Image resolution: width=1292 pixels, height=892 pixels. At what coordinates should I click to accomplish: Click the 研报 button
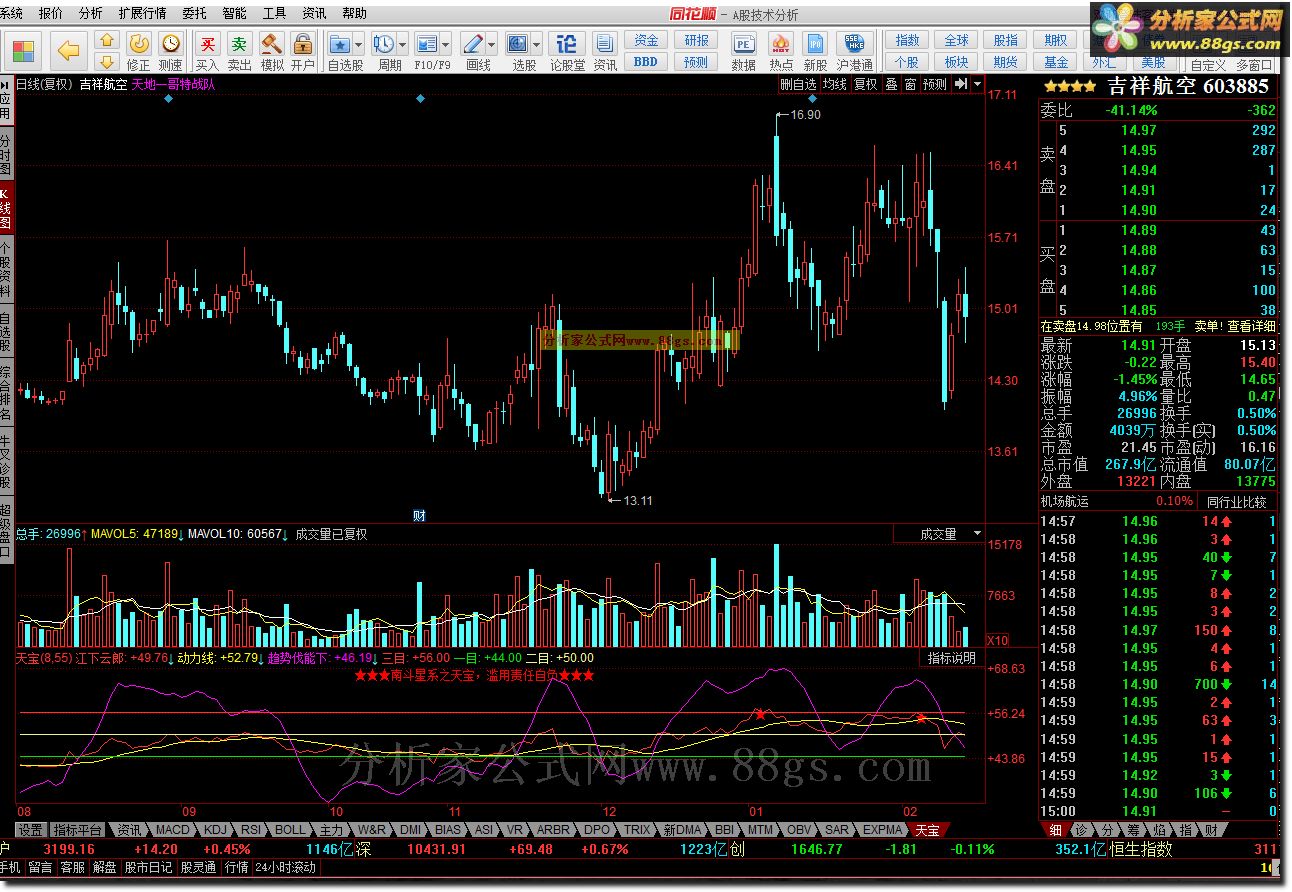[x=696, y=40]
